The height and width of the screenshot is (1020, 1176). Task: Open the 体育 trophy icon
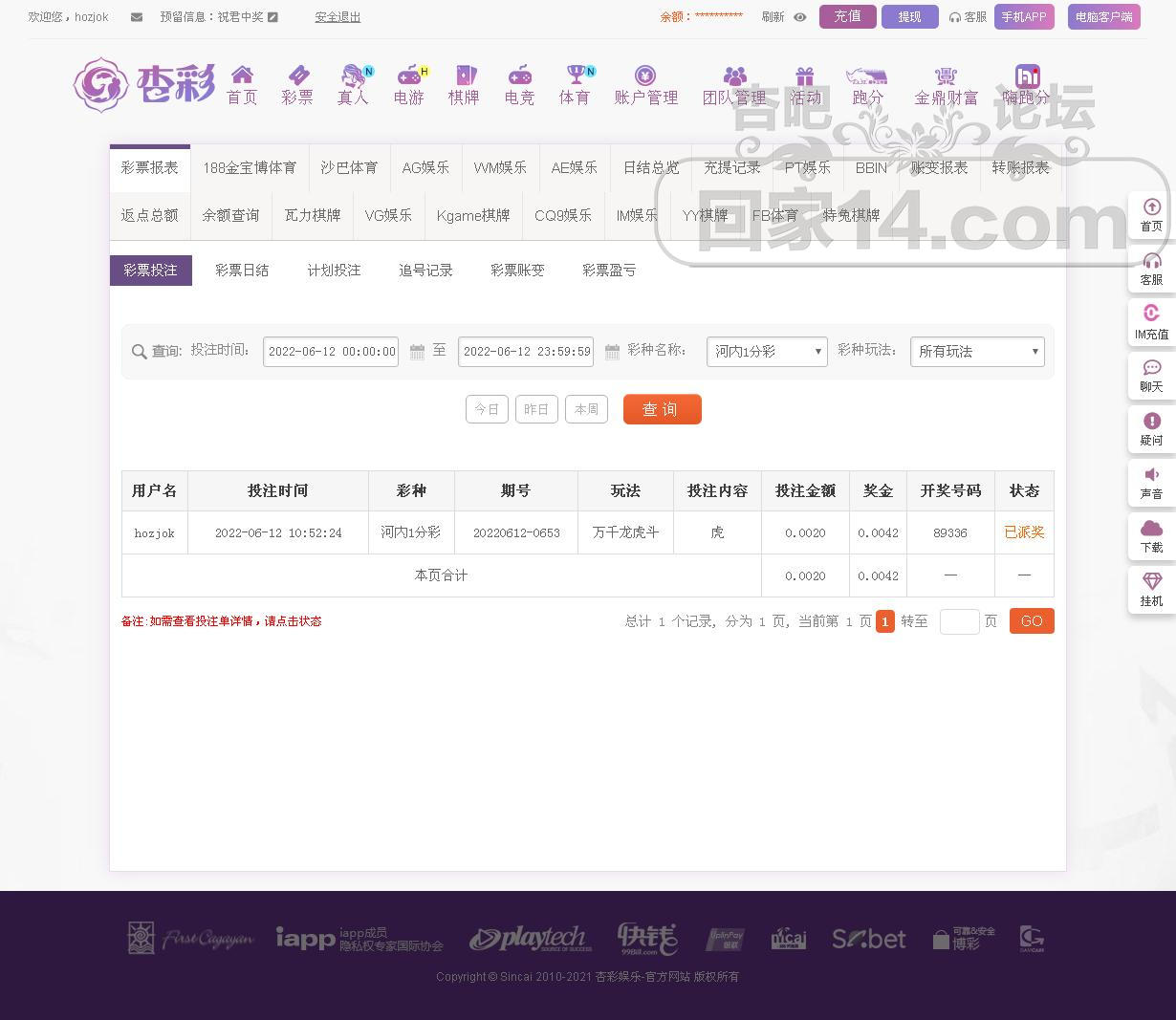coord(575,76)
